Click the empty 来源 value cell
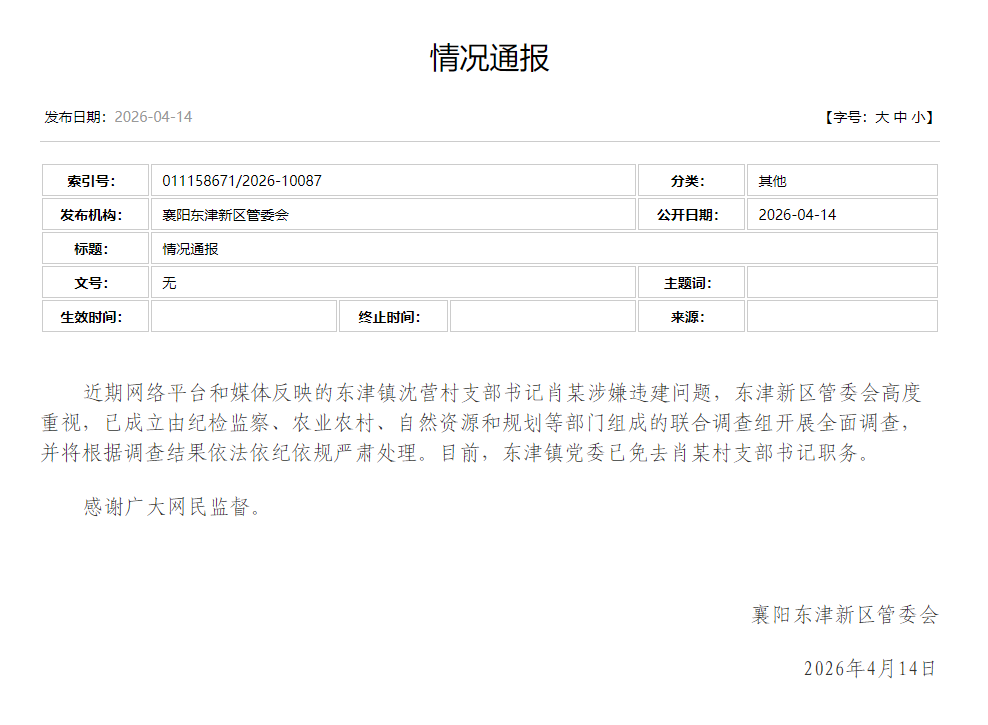988x725 pixels. [841, 317]
